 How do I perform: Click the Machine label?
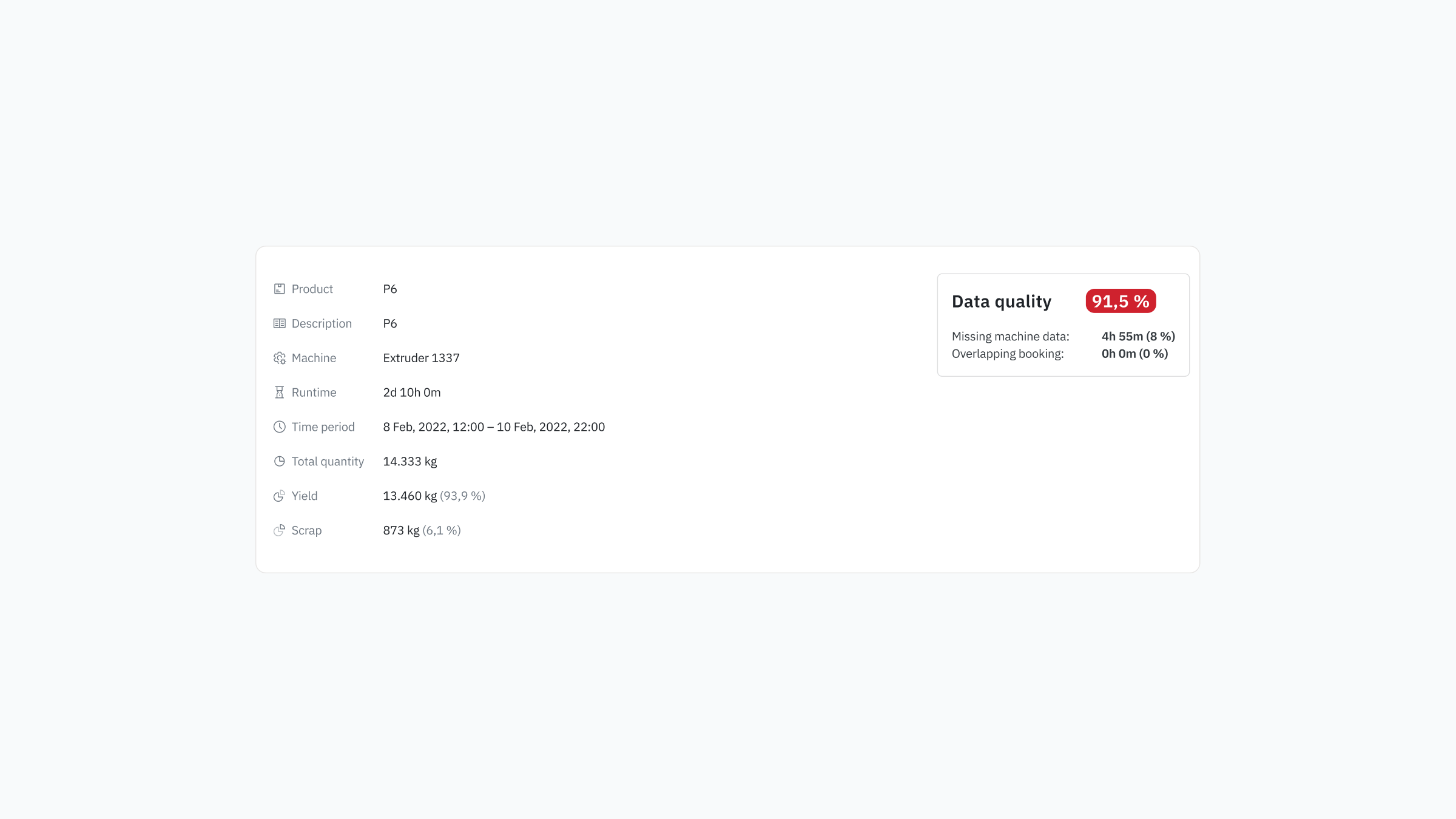tap(314, 358)
